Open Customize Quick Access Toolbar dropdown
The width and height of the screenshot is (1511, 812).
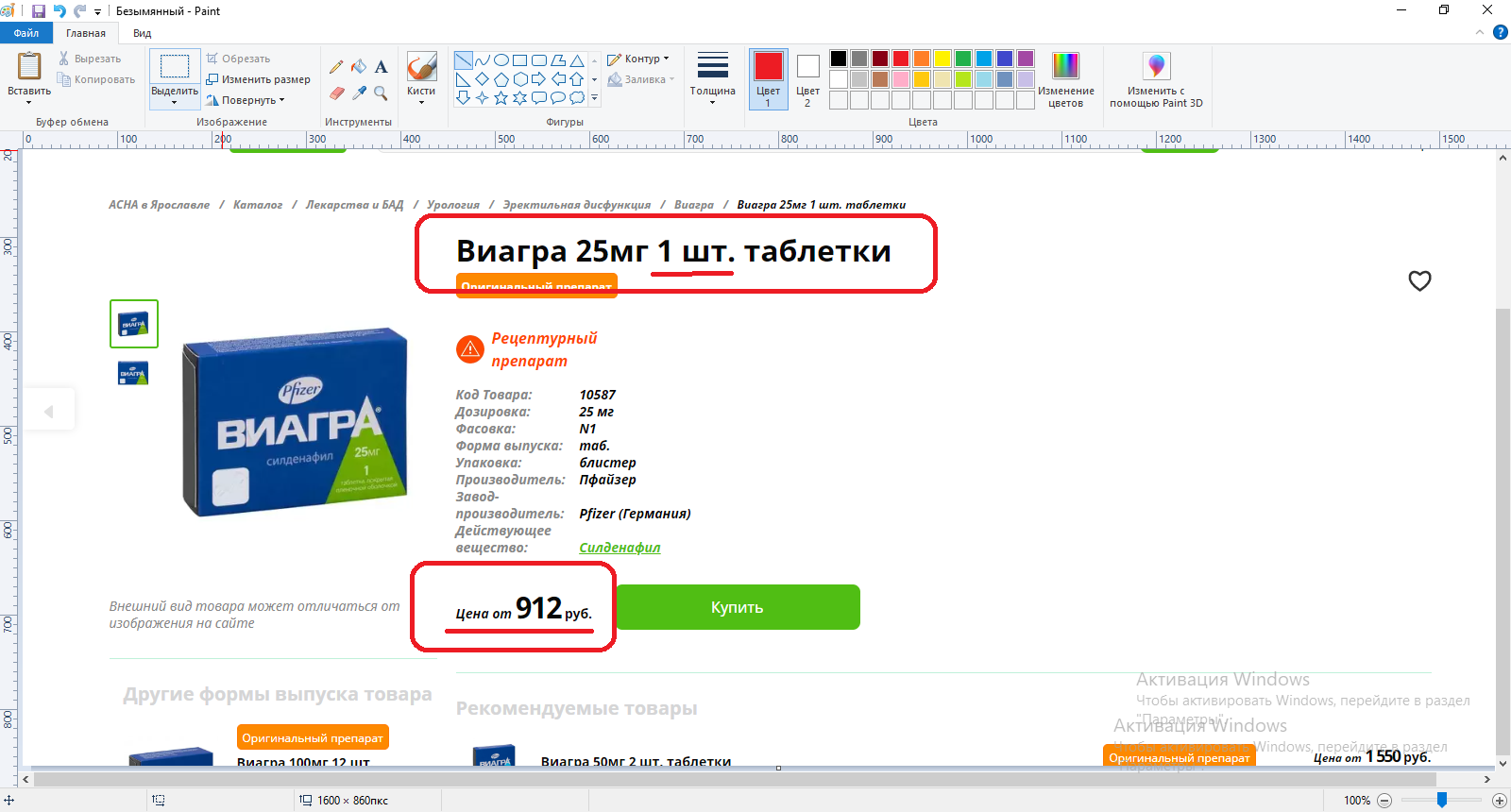pyautogui.click(x=97, y=12)
